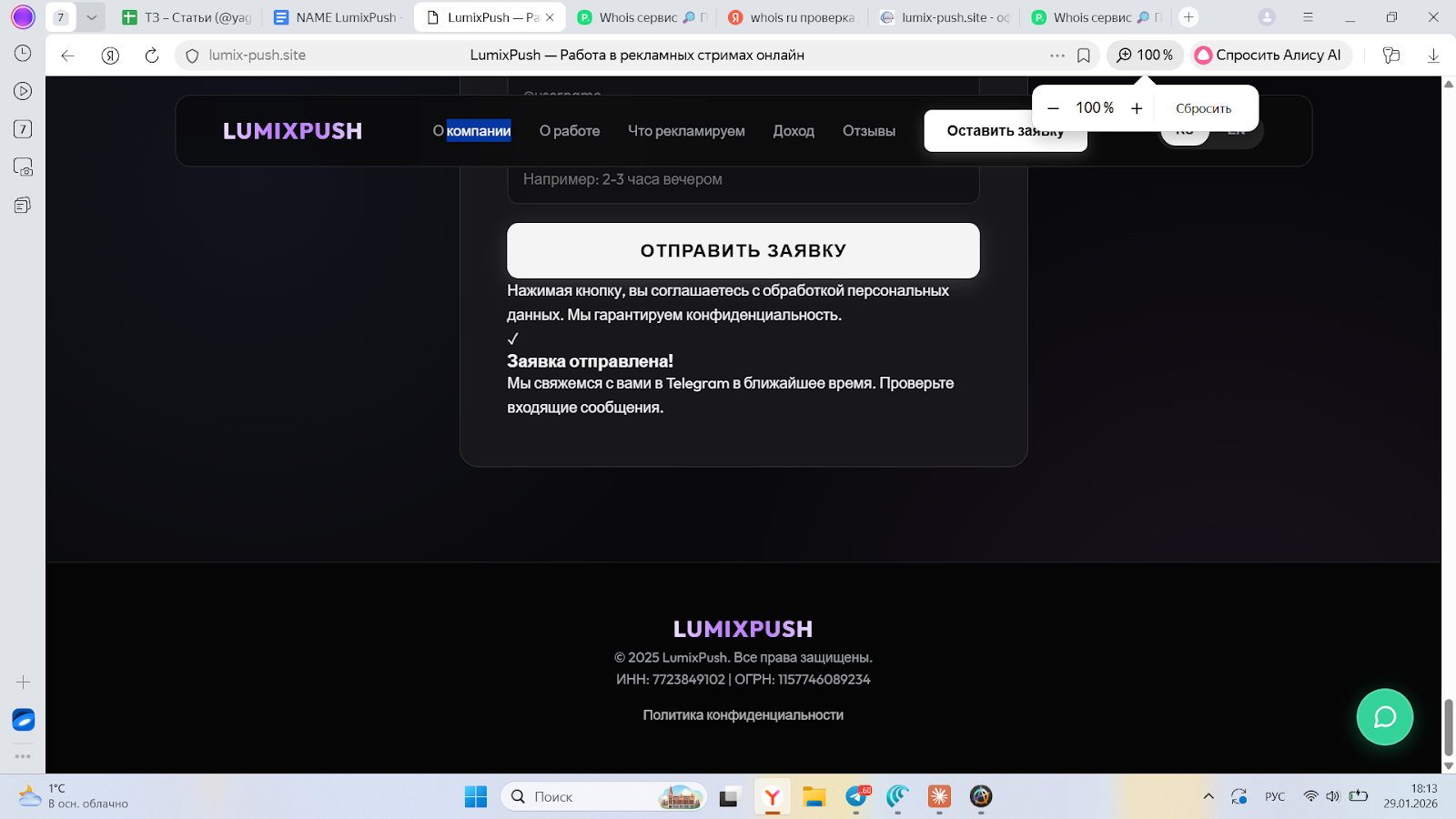Viewport: 1456px width, 819px height.
Task: Switch to the NAME LumixPush tab
Action: pyautogui.click(x=336, y=17)
